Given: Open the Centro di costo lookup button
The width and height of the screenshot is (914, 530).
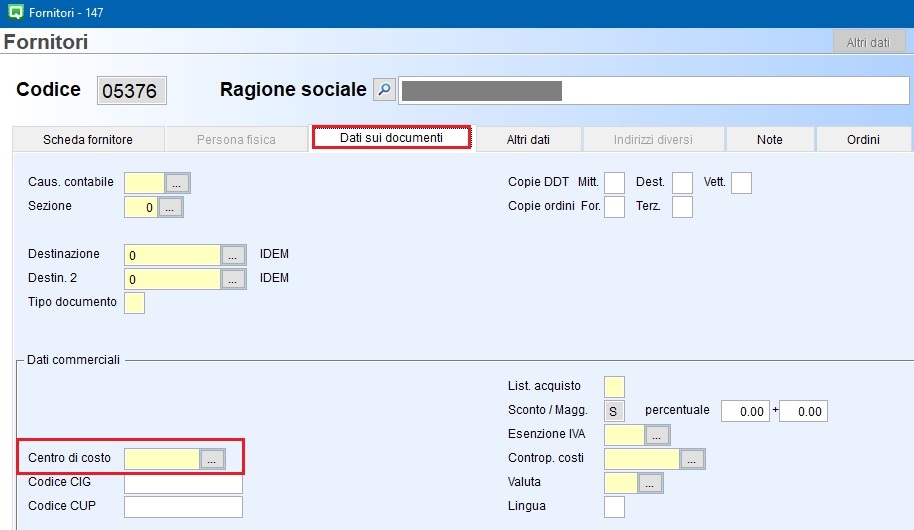Looking at the screenshot, I should tap(212, 459).
